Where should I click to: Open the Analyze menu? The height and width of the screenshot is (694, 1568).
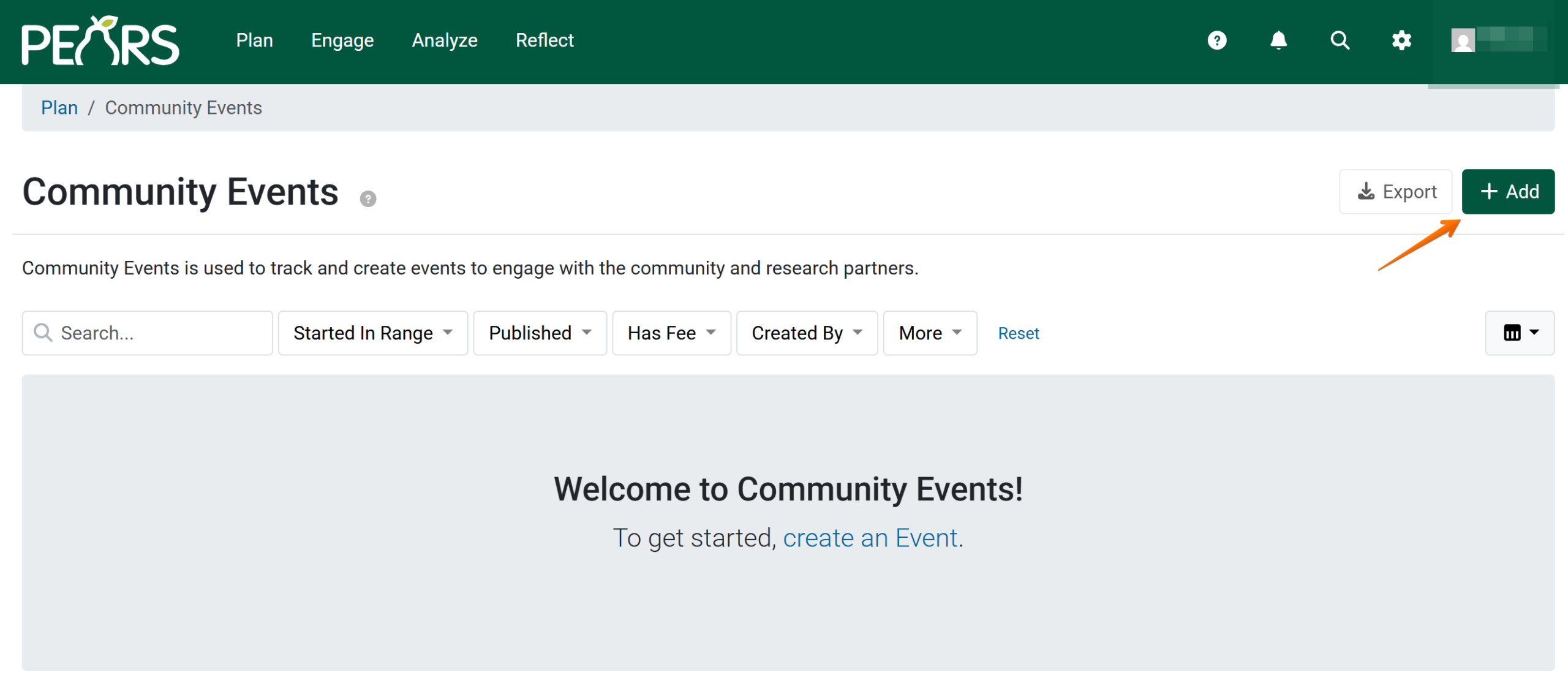[x=444, y=40]
